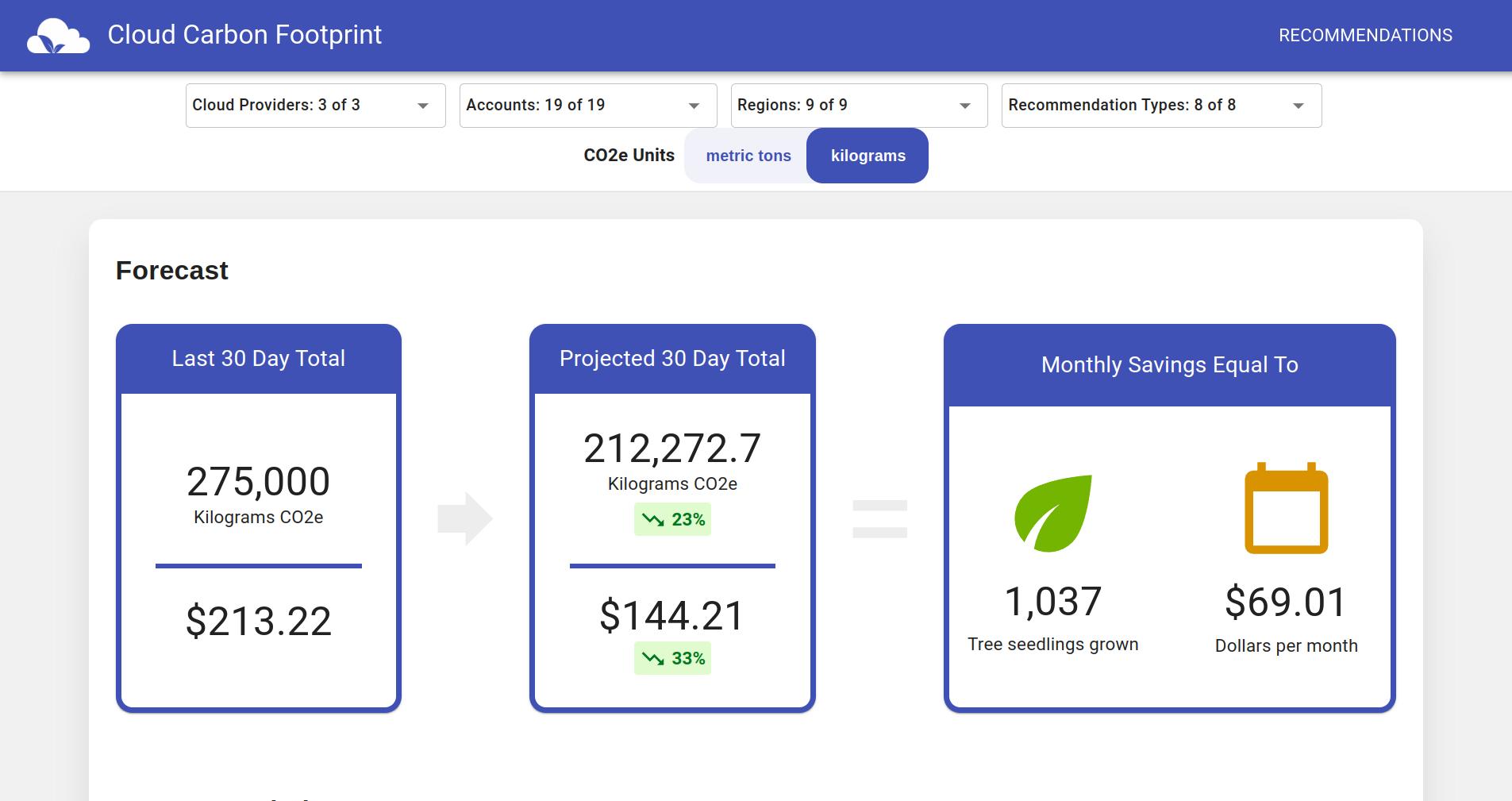Viewport: 1512px width, 801px height.
Task: Click the Projected 30 Day Total header
Action: [671, 358]
